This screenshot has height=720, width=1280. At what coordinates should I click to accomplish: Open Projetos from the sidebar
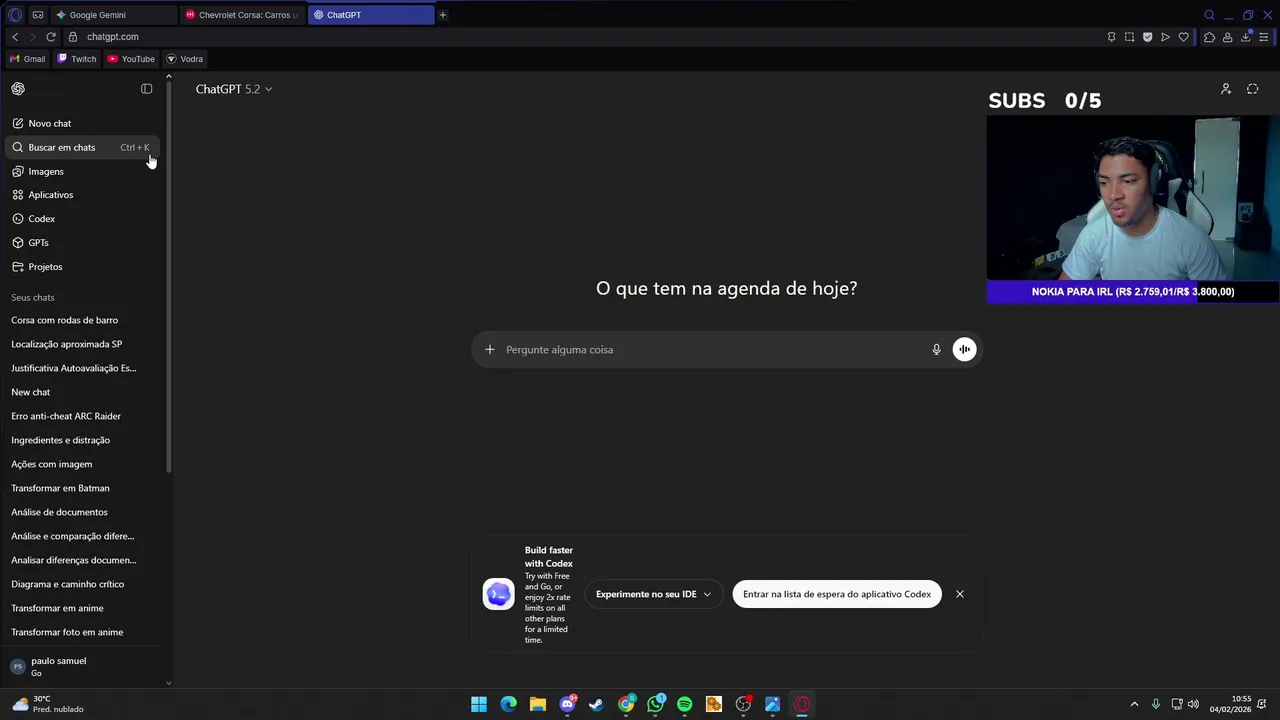pyautogui.click(x=82, y=267)
